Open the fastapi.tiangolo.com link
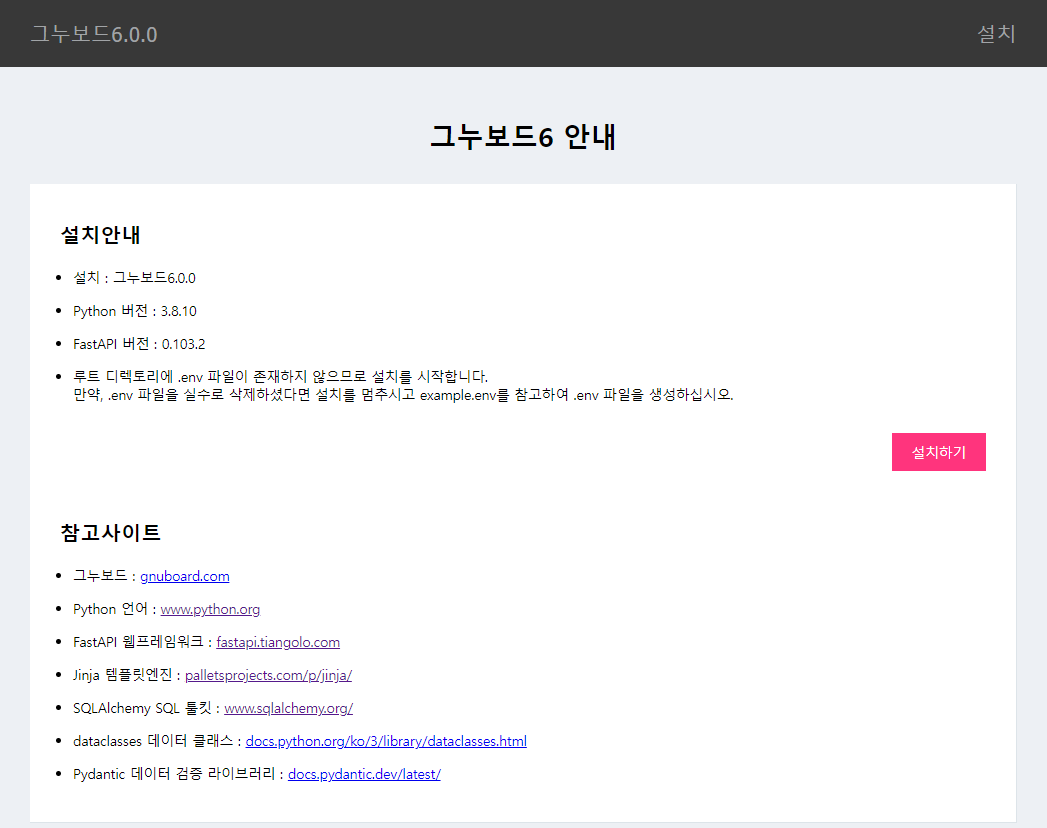 click(x=278, y=642)
